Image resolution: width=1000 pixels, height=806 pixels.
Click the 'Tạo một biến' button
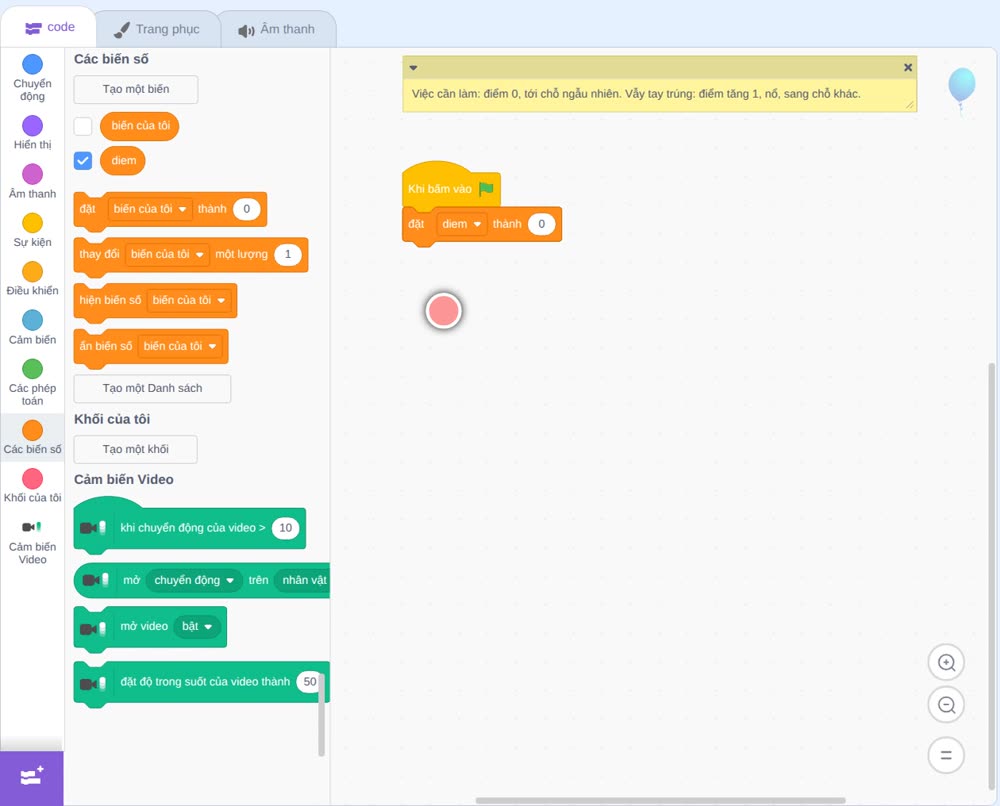click(136, 89)
